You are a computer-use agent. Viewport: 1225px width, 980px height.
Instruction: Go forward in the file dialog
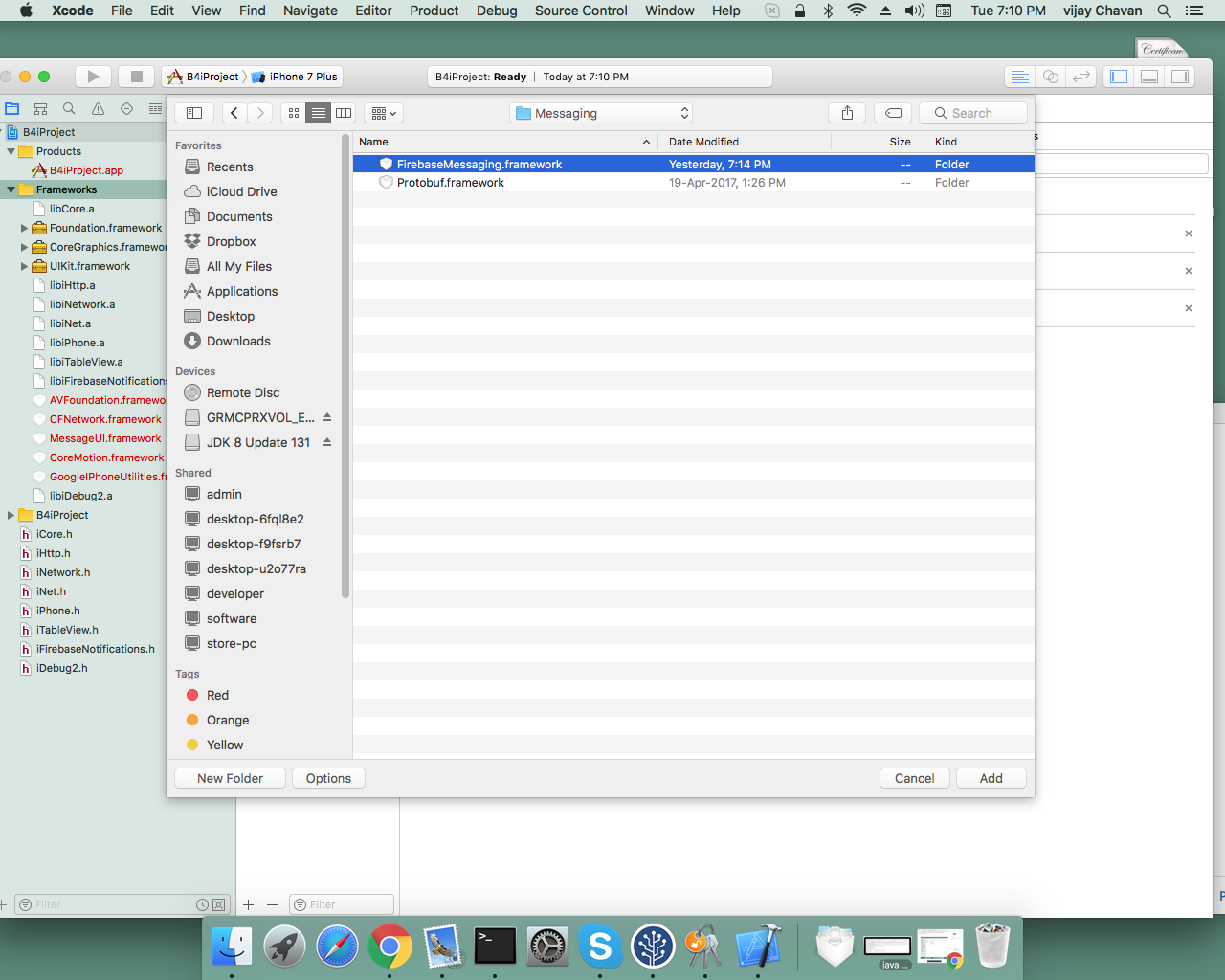click(x=260, y=113)
